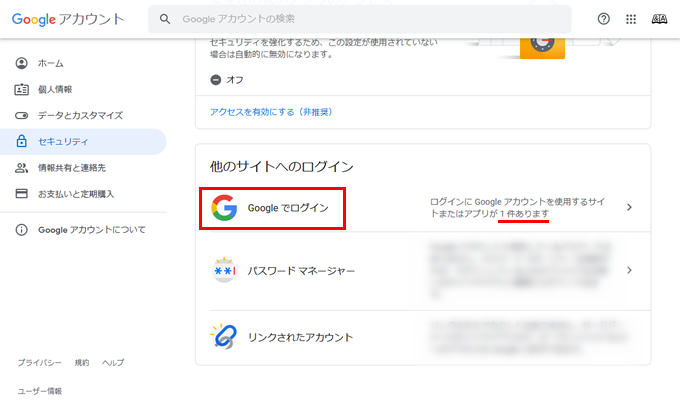680x406 pixels.
Task: Click the ホーム person icon
Action: pos(21,63)
